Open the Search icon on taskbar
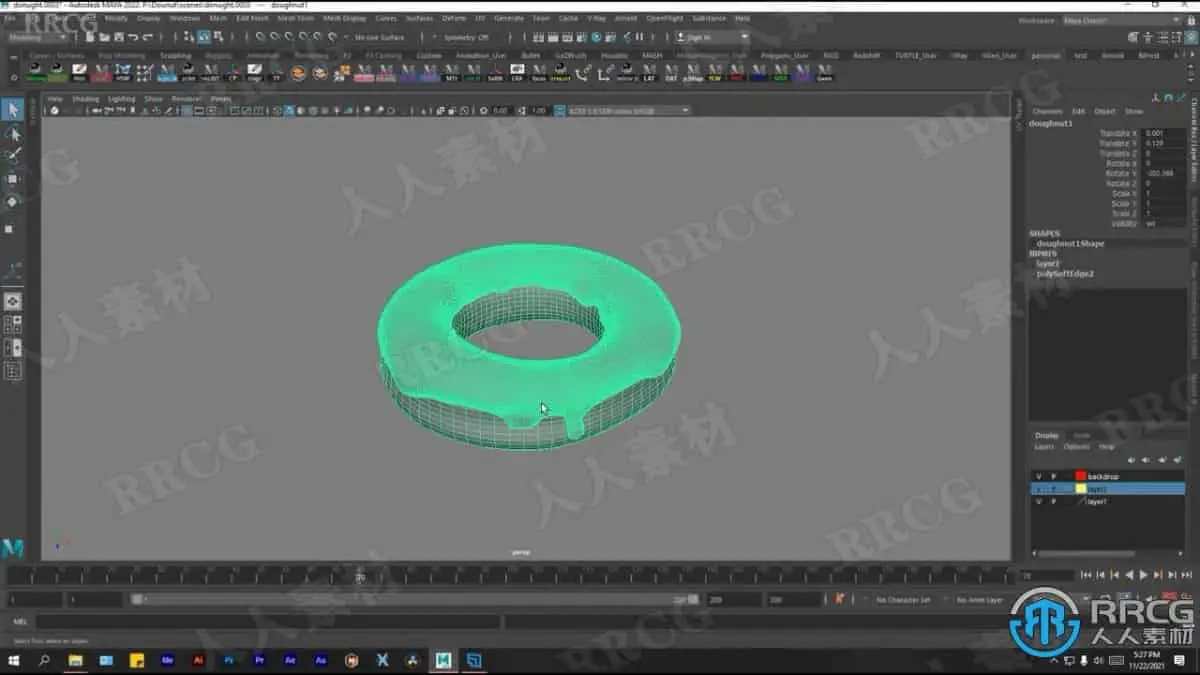The width and height of the screenshot is (1200, 675). point(44,661)
